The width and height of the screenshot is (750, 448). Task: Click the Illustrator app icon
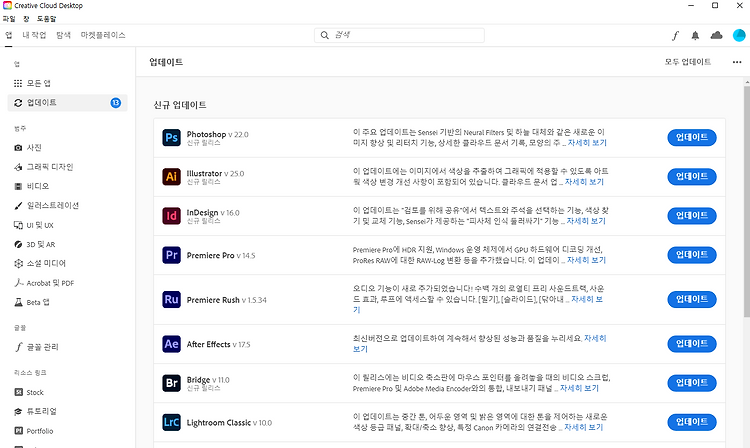(x=171, y=176)
